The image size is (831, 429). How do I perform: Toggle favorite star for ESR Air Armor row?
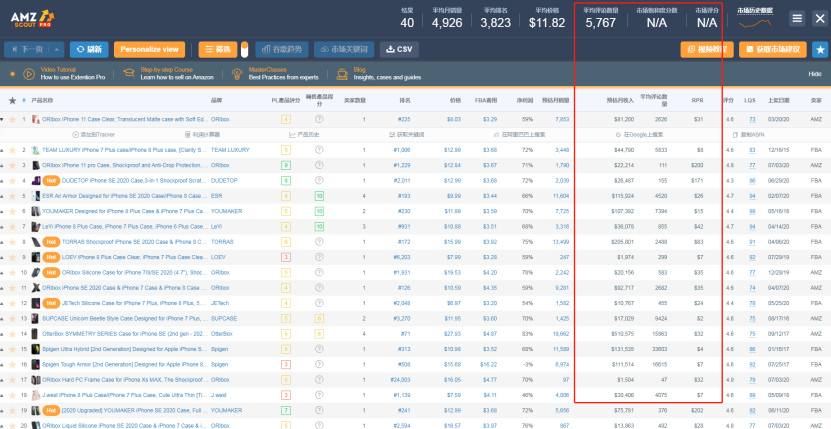(x=12, y=196)
